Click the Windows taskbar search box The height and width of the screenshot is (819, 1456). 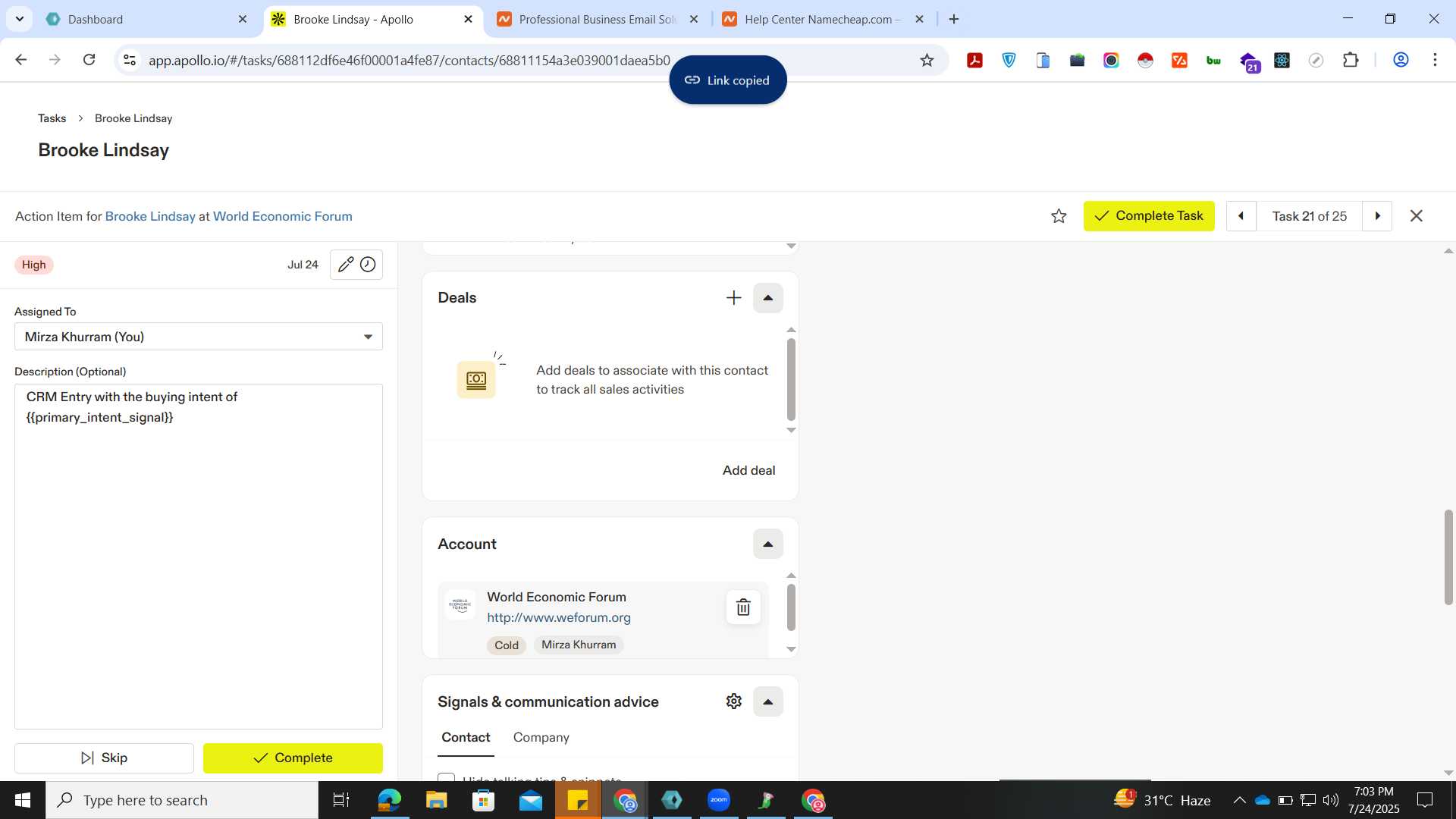(182, 800)
